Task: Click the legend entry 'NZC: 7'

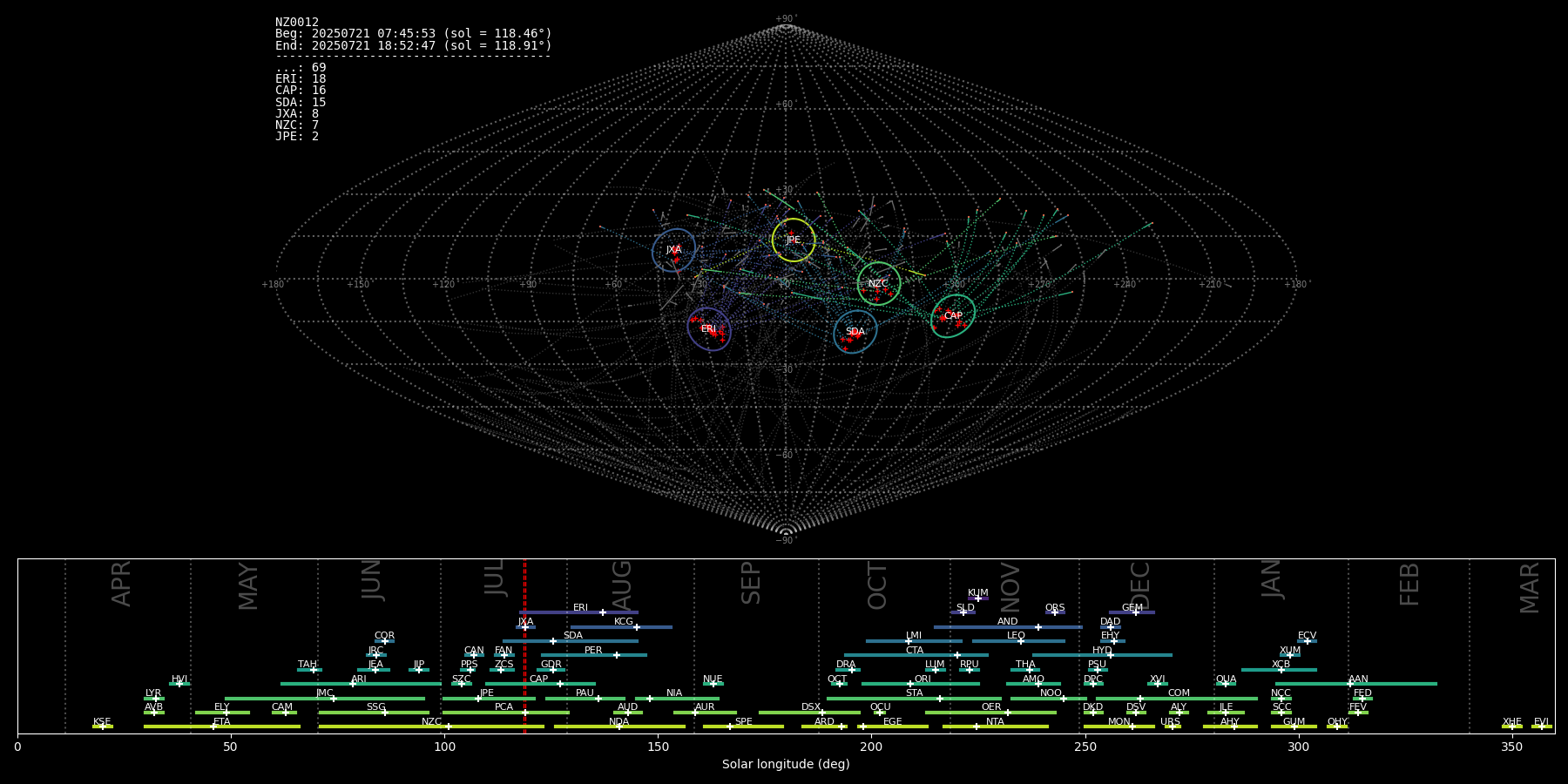Action: click(297, 125)
